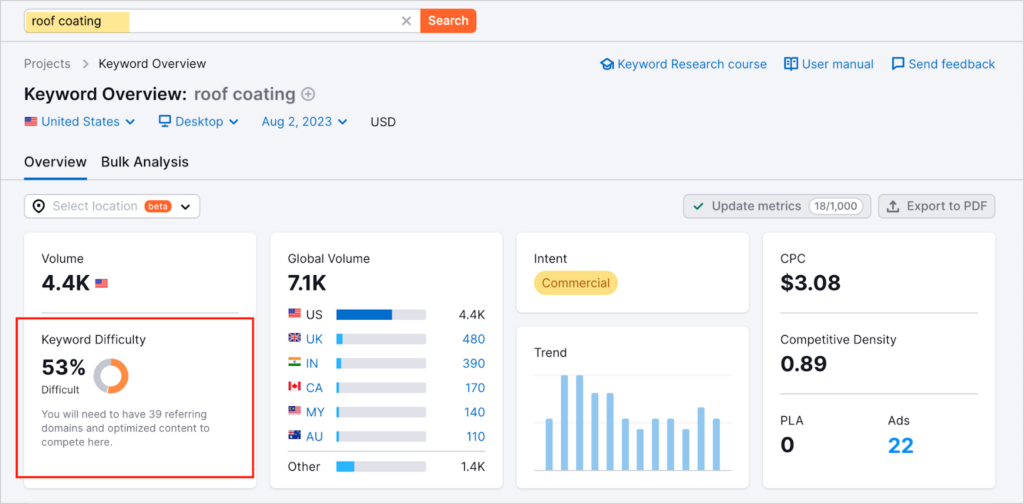Click the Keyword Difficulty donut chart
Viewport: 1024px width, 504px height.
[111, 376]
